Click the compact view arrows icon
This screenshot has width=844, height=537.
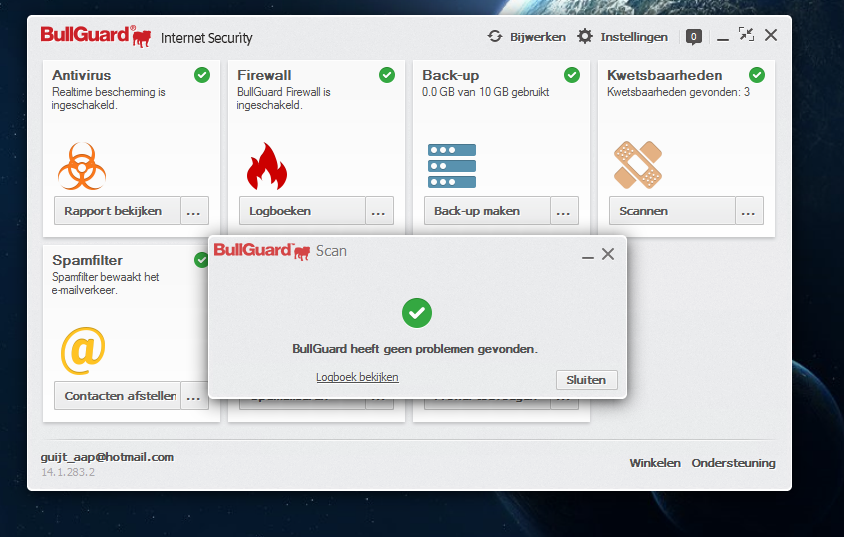pos(746,34)
